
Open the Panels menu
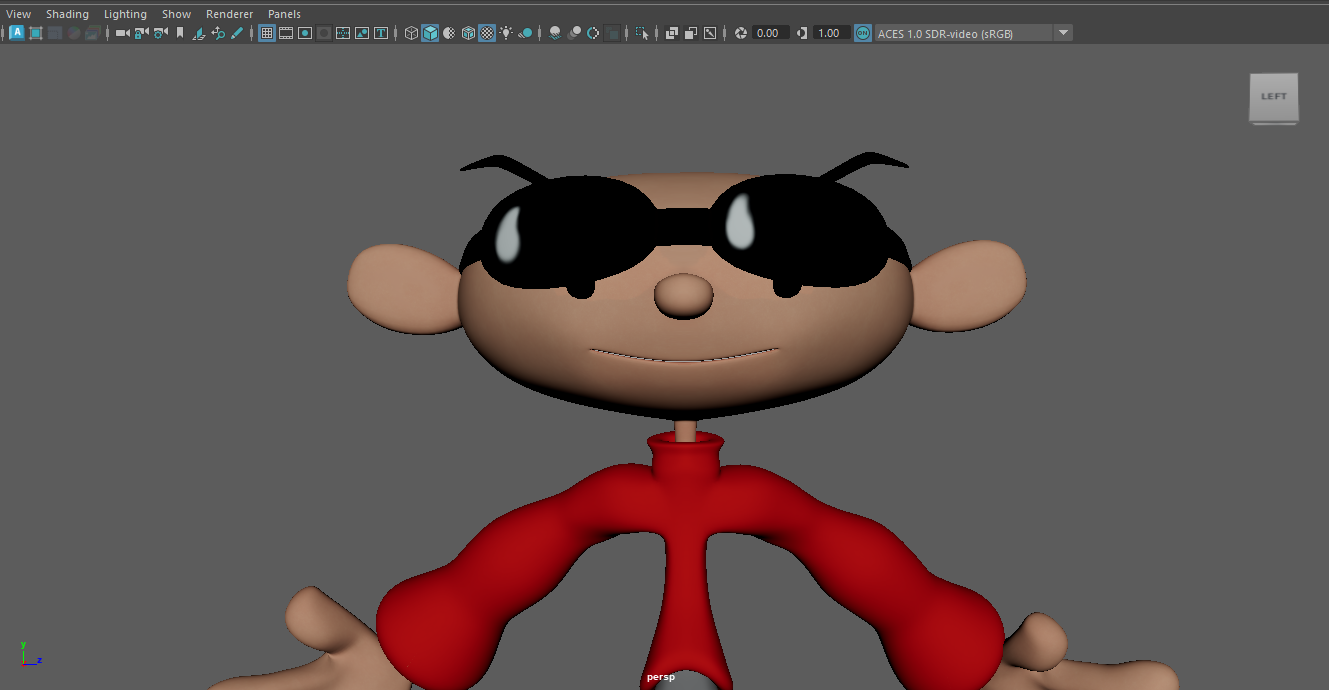click(284, 14)
